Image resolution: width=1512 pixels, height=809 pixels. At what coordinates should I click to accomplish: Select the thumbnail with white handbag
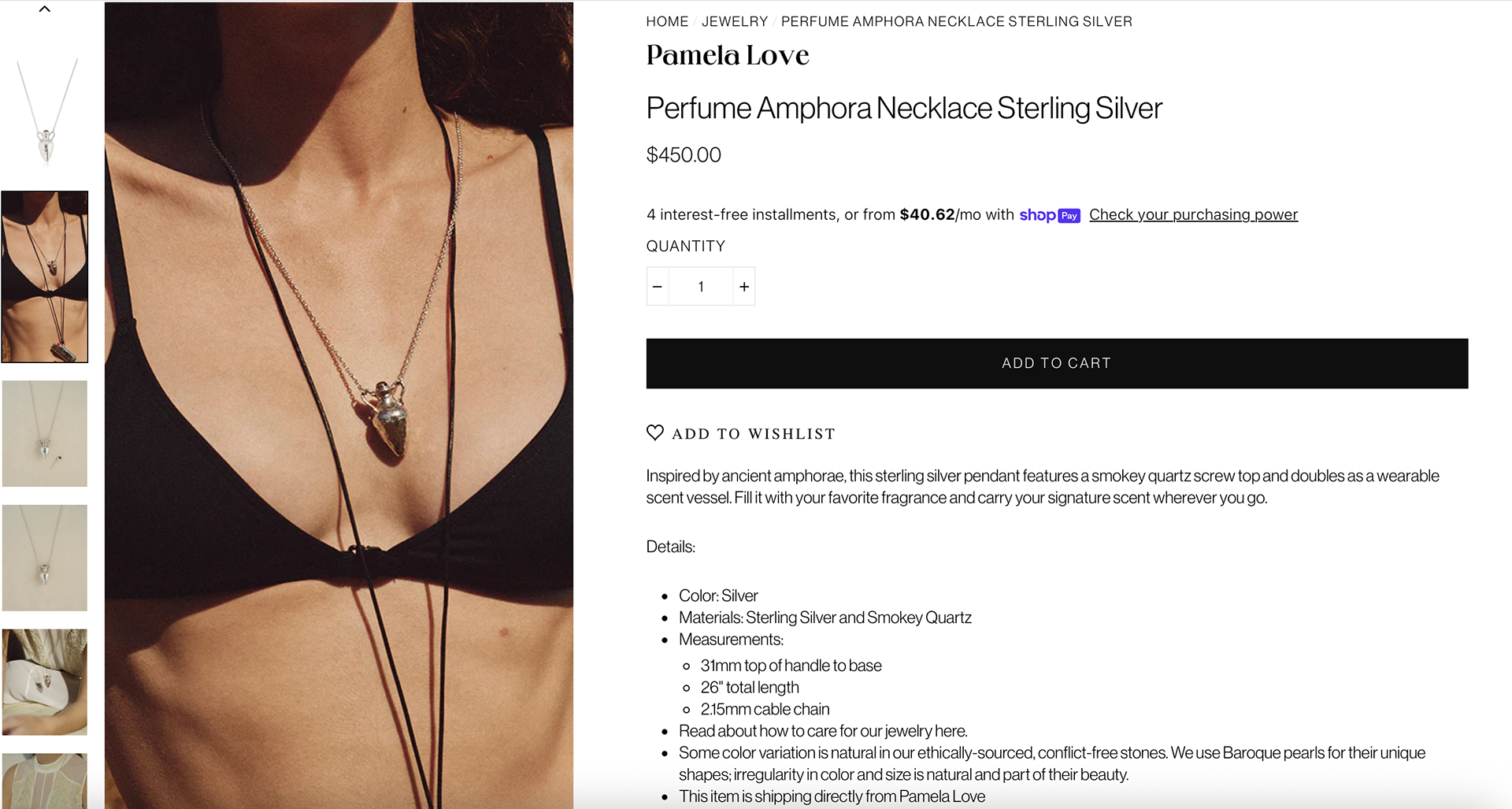(x=45, y=682)
